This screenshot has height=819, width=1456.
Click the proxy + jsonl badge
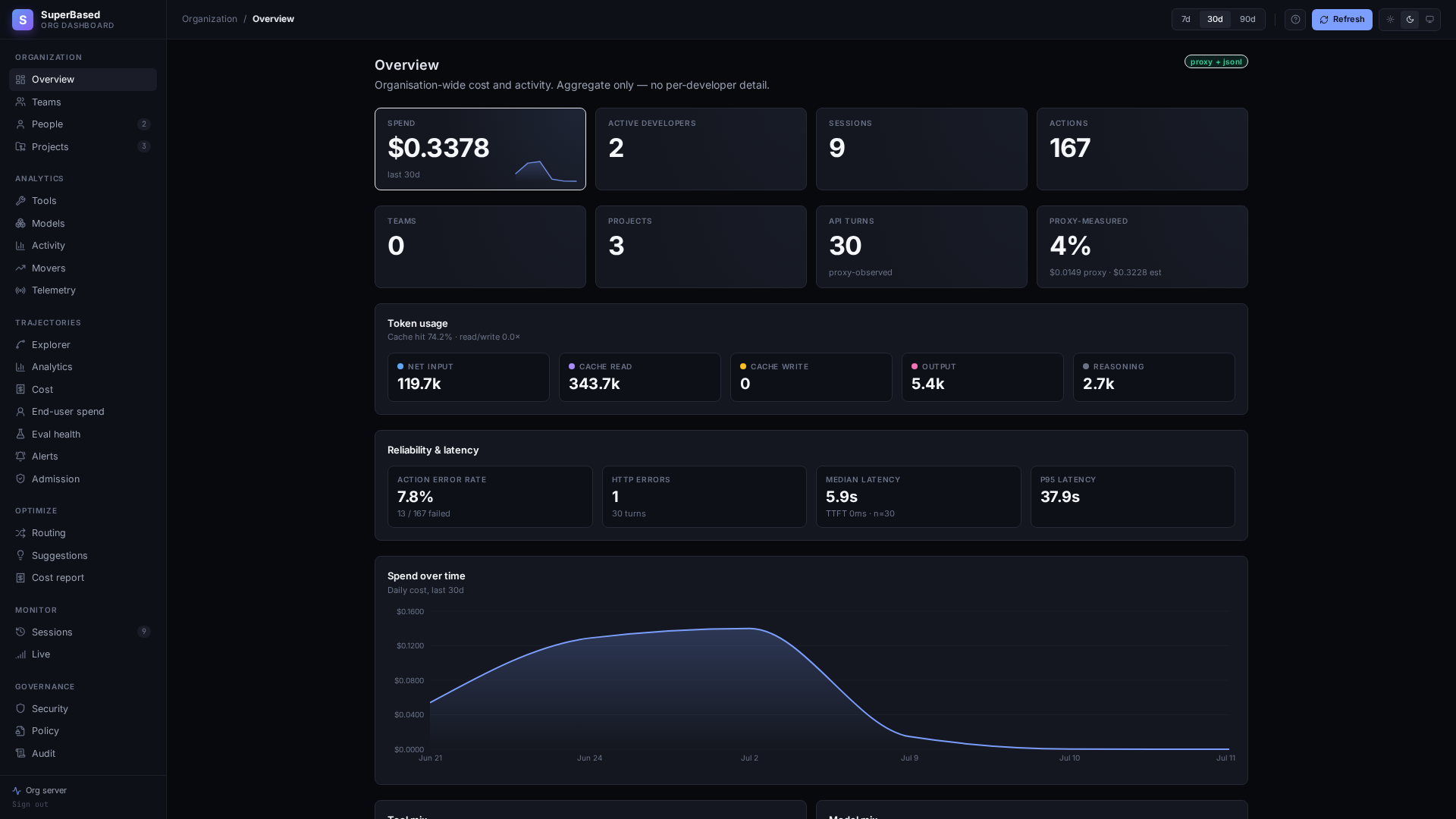[1216, 61]
